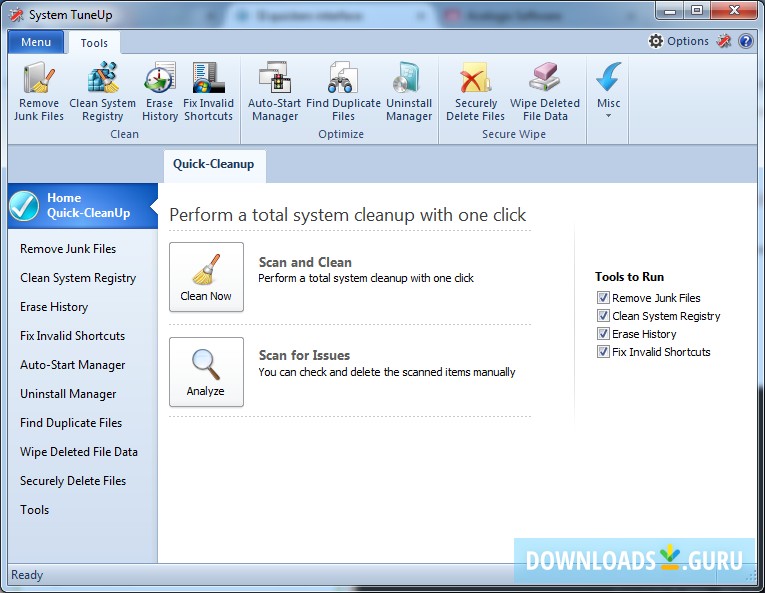Click the Options label in top bar
Screen dimensions: 765x593
pos(688,41)
